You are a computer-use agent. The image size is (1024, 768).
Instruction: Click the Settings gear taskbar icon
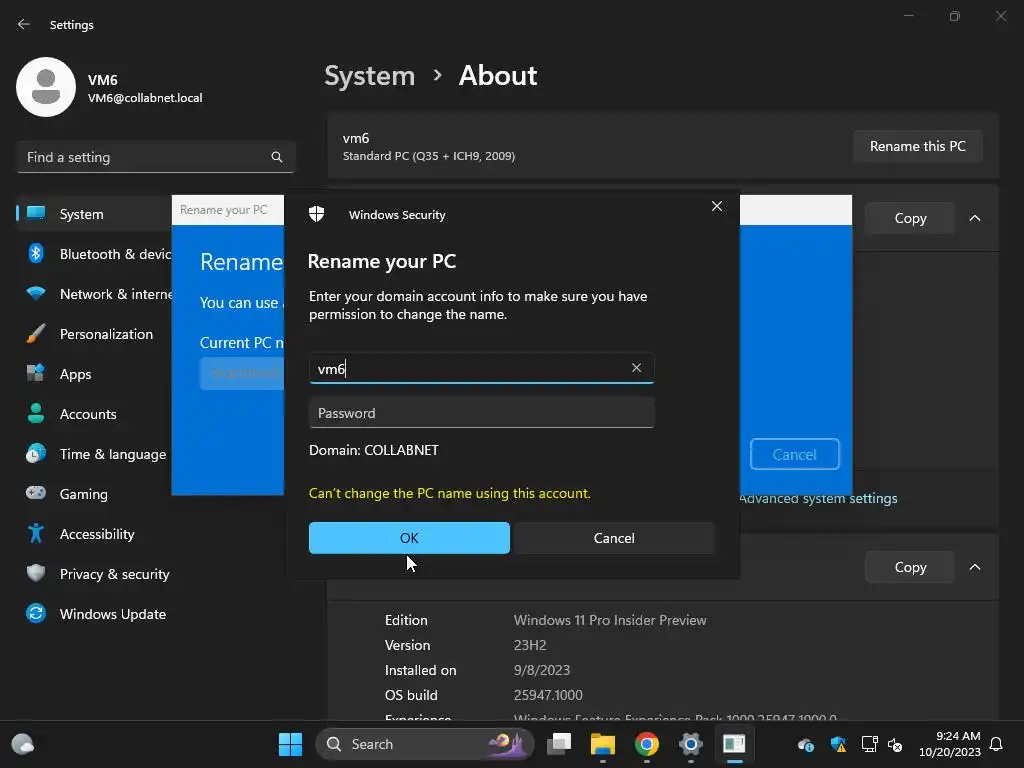(690, 744)
